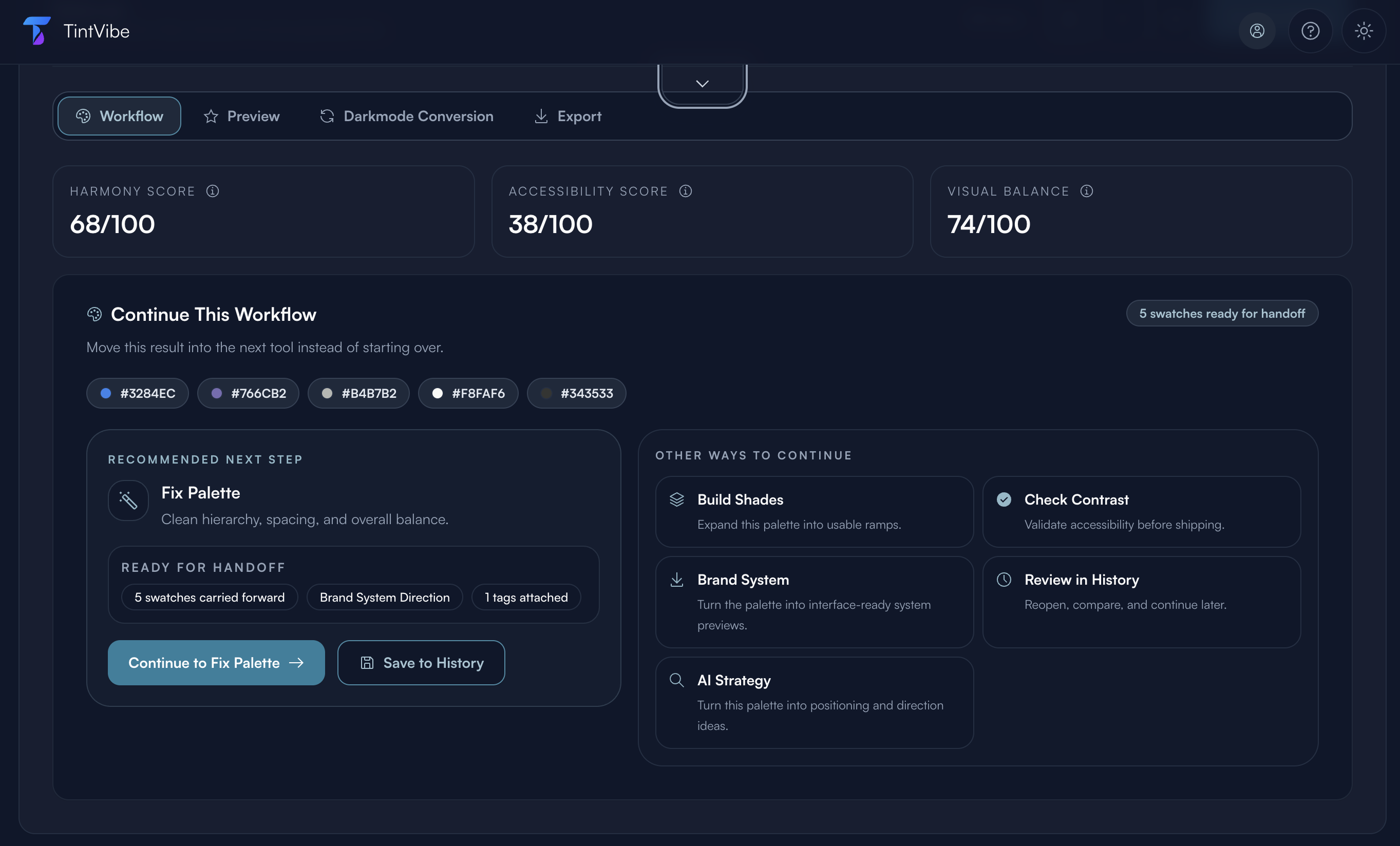Viewport: 1400px width, 846px height.
Task: Click the Fix Palette wand icon
Action: (x=128, y=500)
